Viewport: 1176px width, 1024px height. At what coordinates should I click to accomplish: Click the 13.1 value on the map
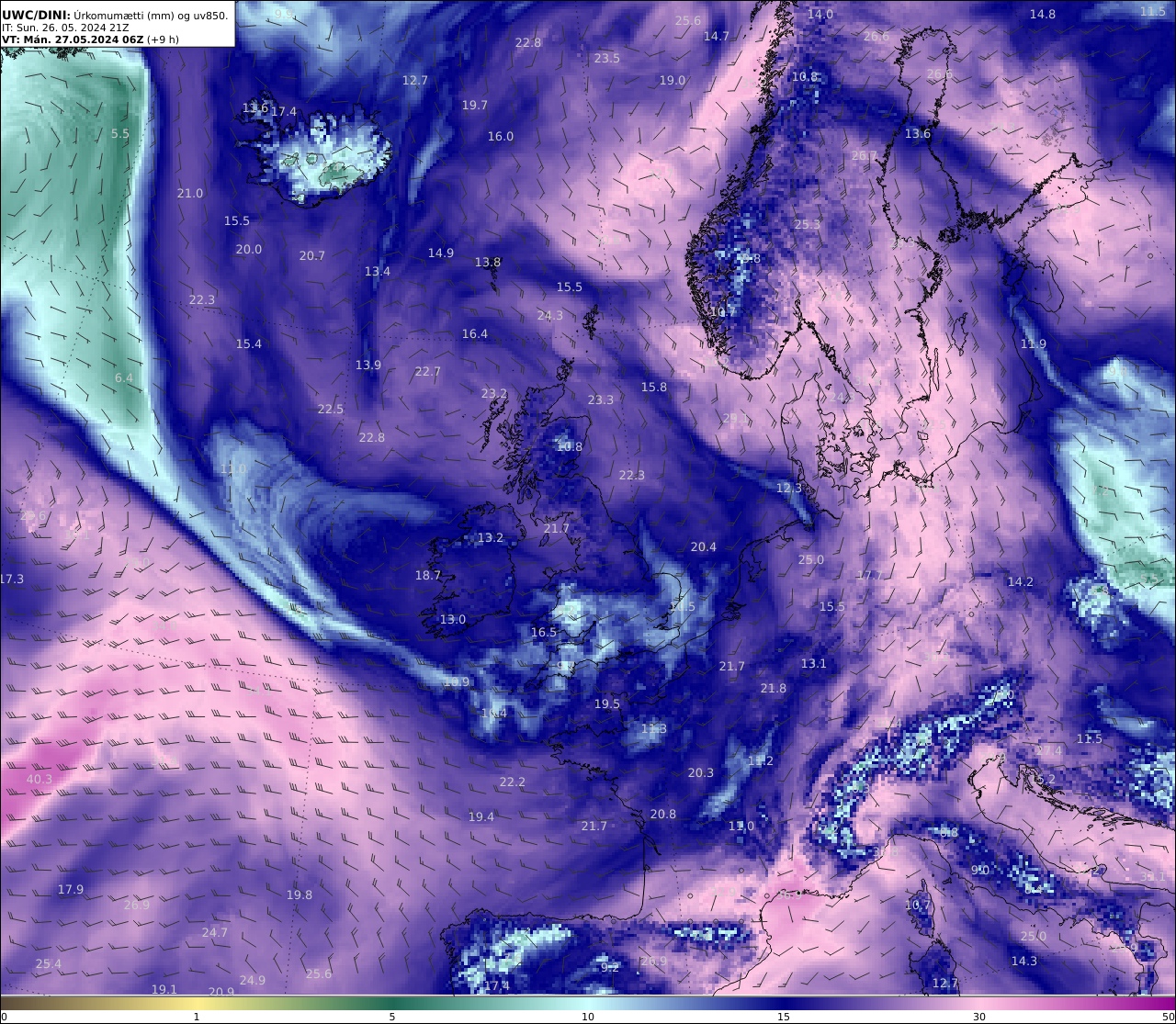[813, 663]
